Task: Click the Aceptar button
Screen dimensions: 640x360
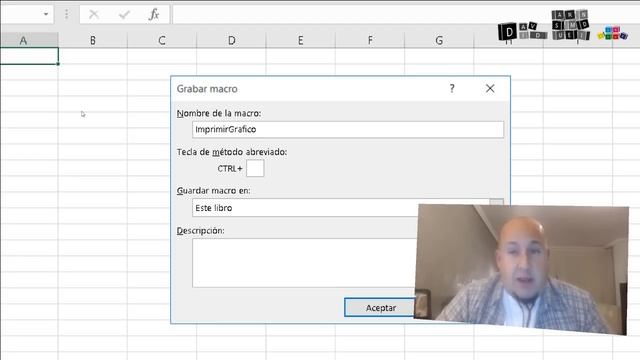Action: pos(380,307)
